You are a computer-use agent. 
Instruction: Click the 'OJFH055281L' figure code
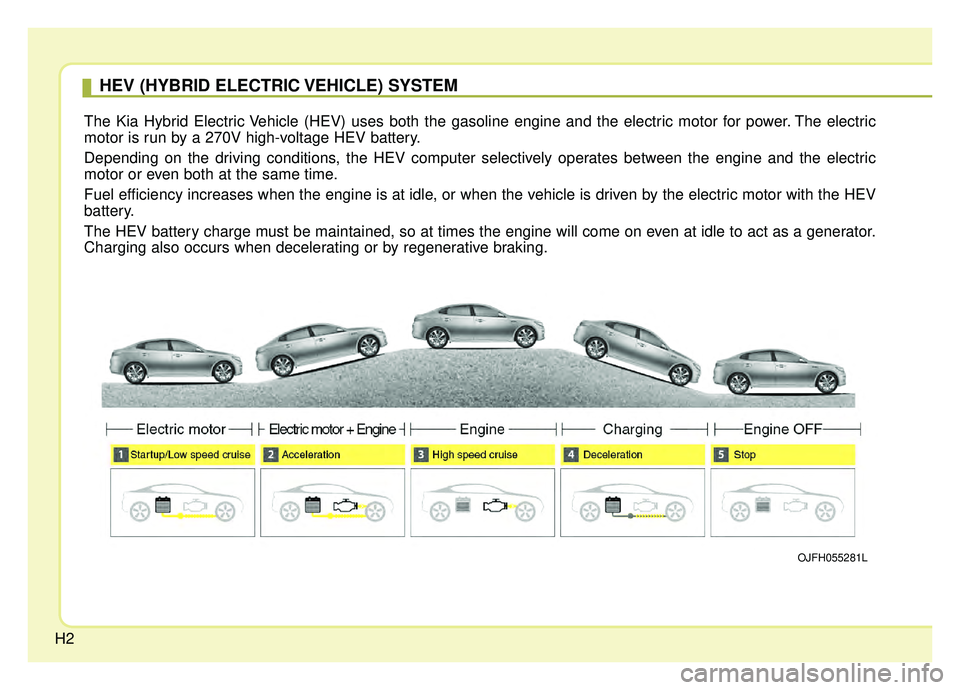[832, 558]
